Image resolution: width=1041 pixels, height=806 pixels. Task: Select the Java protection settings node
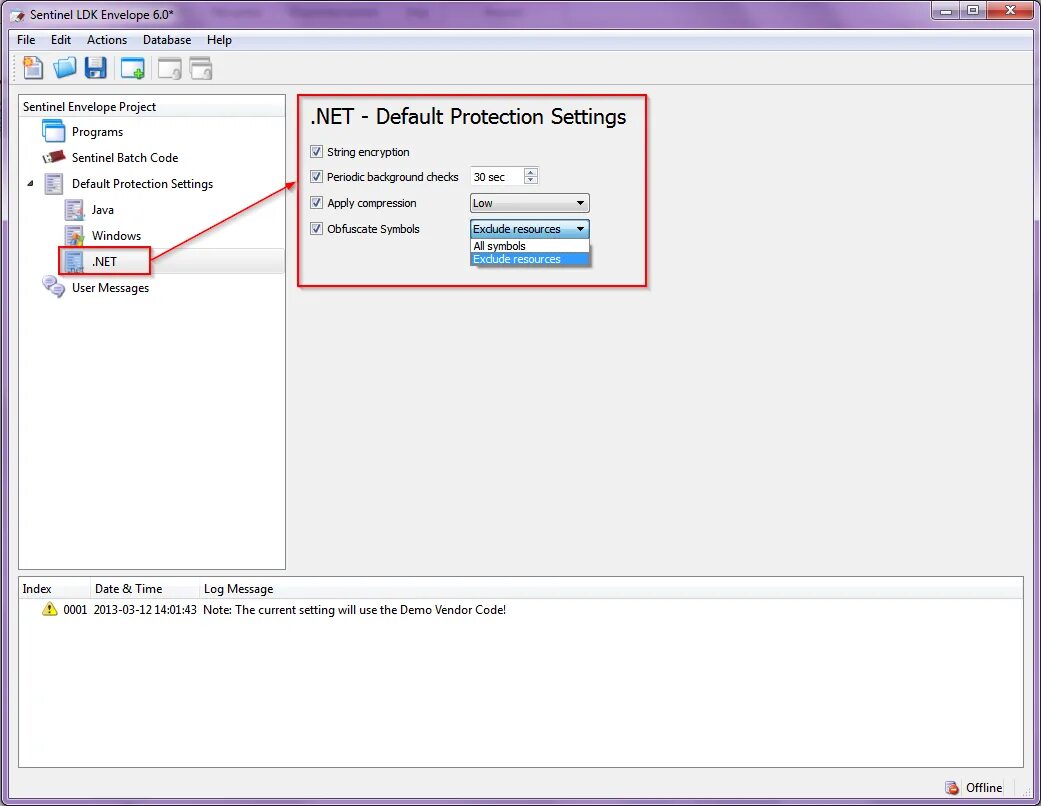point(102,210)
